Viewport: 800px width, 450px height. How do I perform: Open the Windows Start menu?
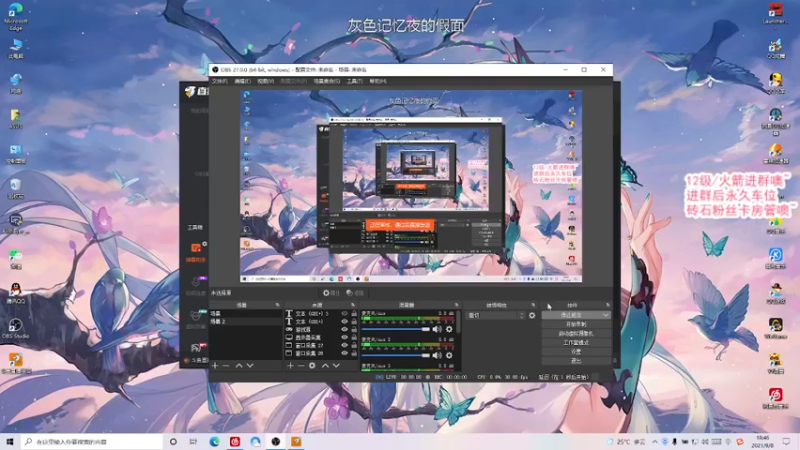[9, 441]
